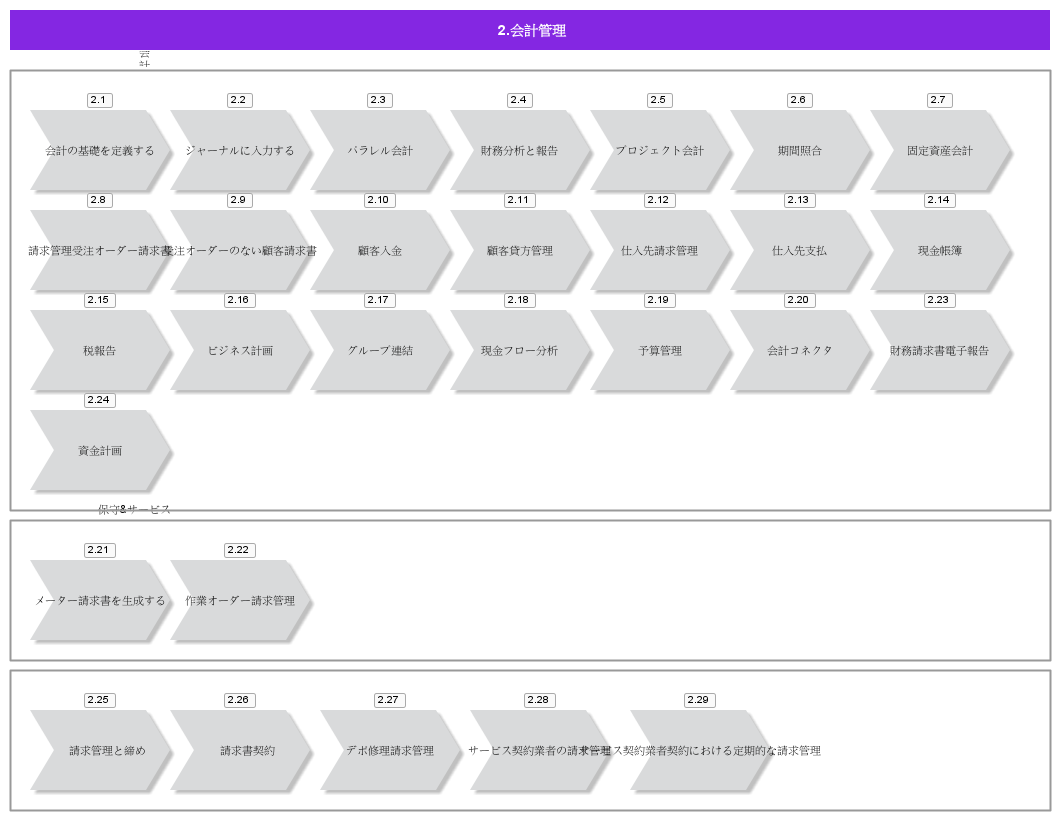Screen dimensions: 1060x820
Task: Open the グループ連結 process
Action: click(x=380, y=350)
